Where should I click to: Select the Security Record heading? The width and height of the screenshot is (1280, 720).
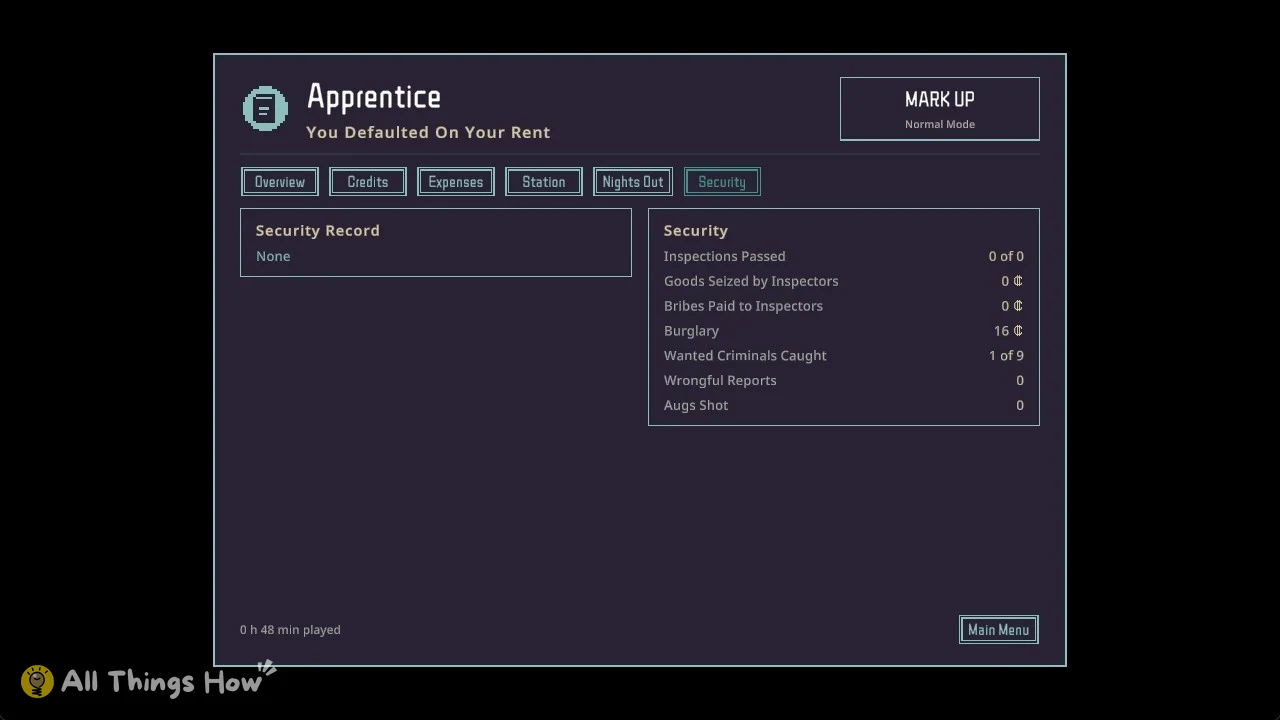[318, 230]
